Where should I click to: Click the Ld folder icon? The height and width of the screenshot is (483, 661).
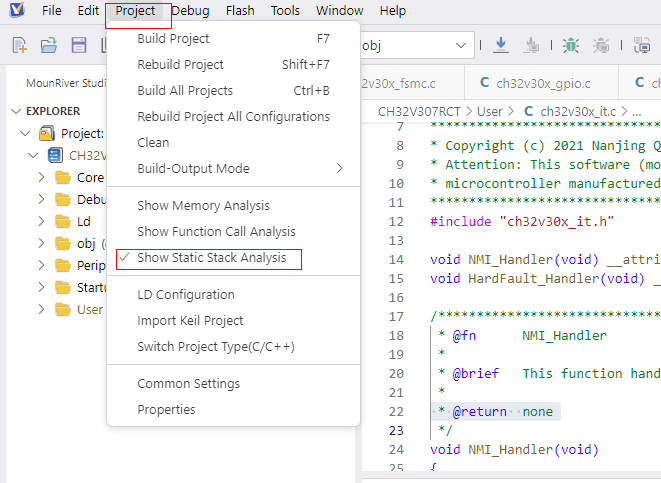tap(63, 222)
